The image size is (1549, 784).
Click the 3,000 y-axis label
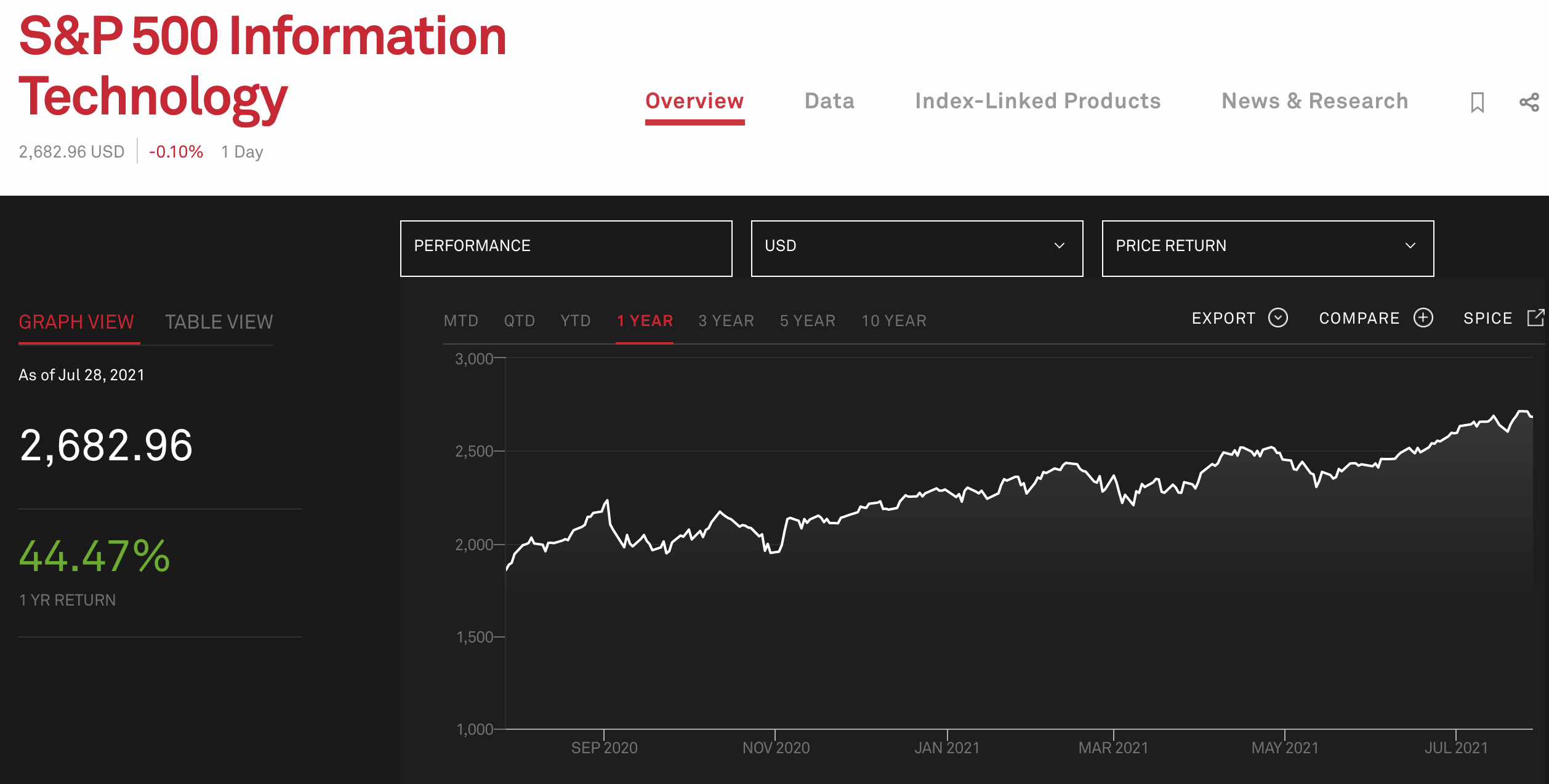pos(474,359)
